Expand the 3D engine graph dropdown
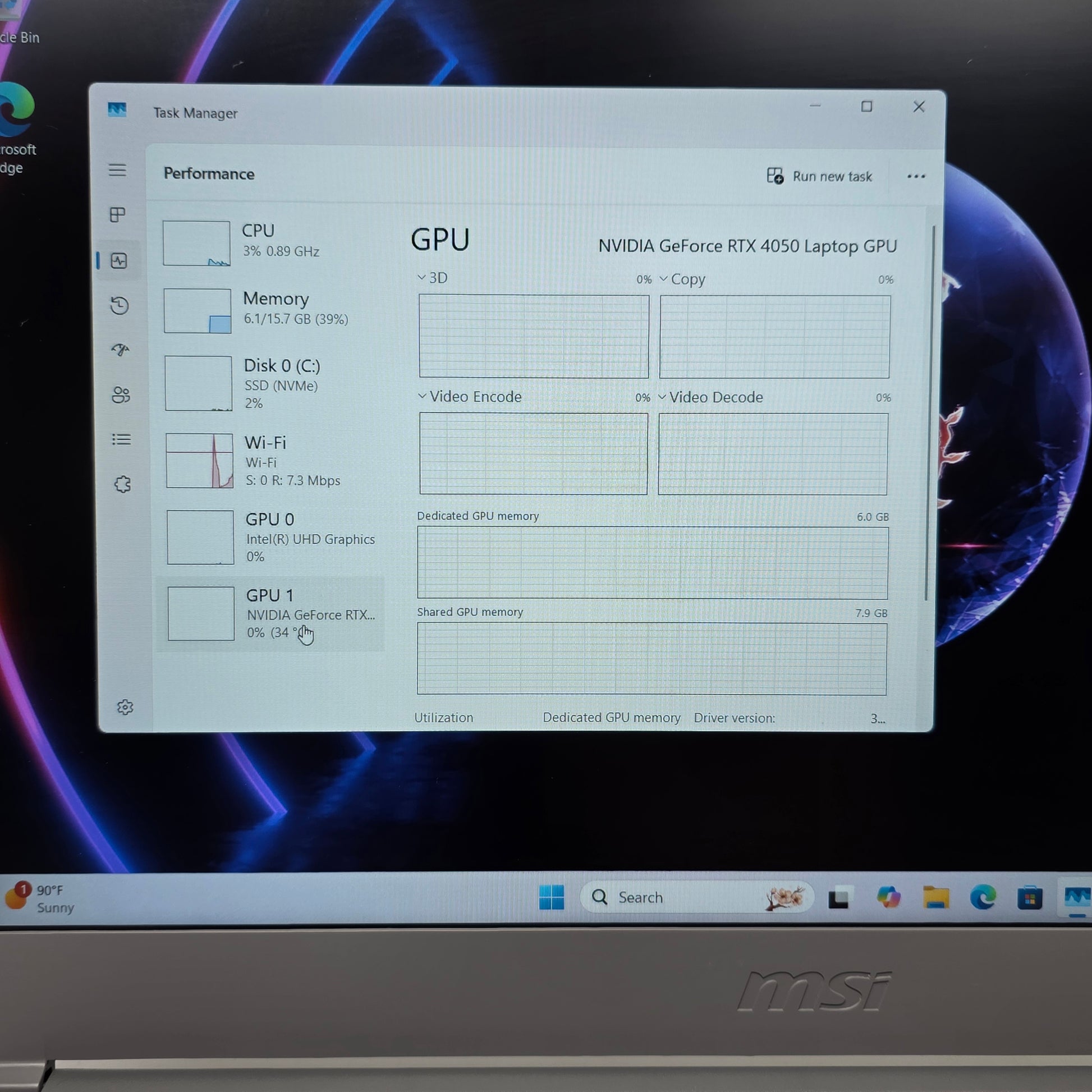Viewport: 1092px width, 1092px height. (433, 278)
